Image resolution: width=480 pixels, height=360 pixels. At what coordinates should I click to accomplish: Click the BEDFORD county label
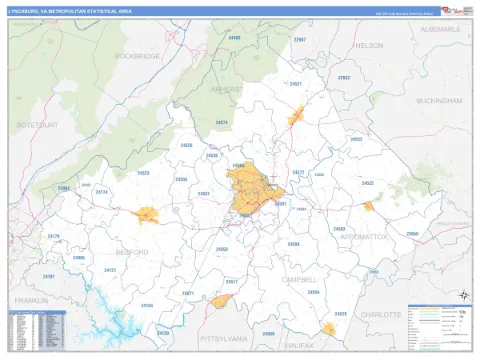[x=132, y=252]
